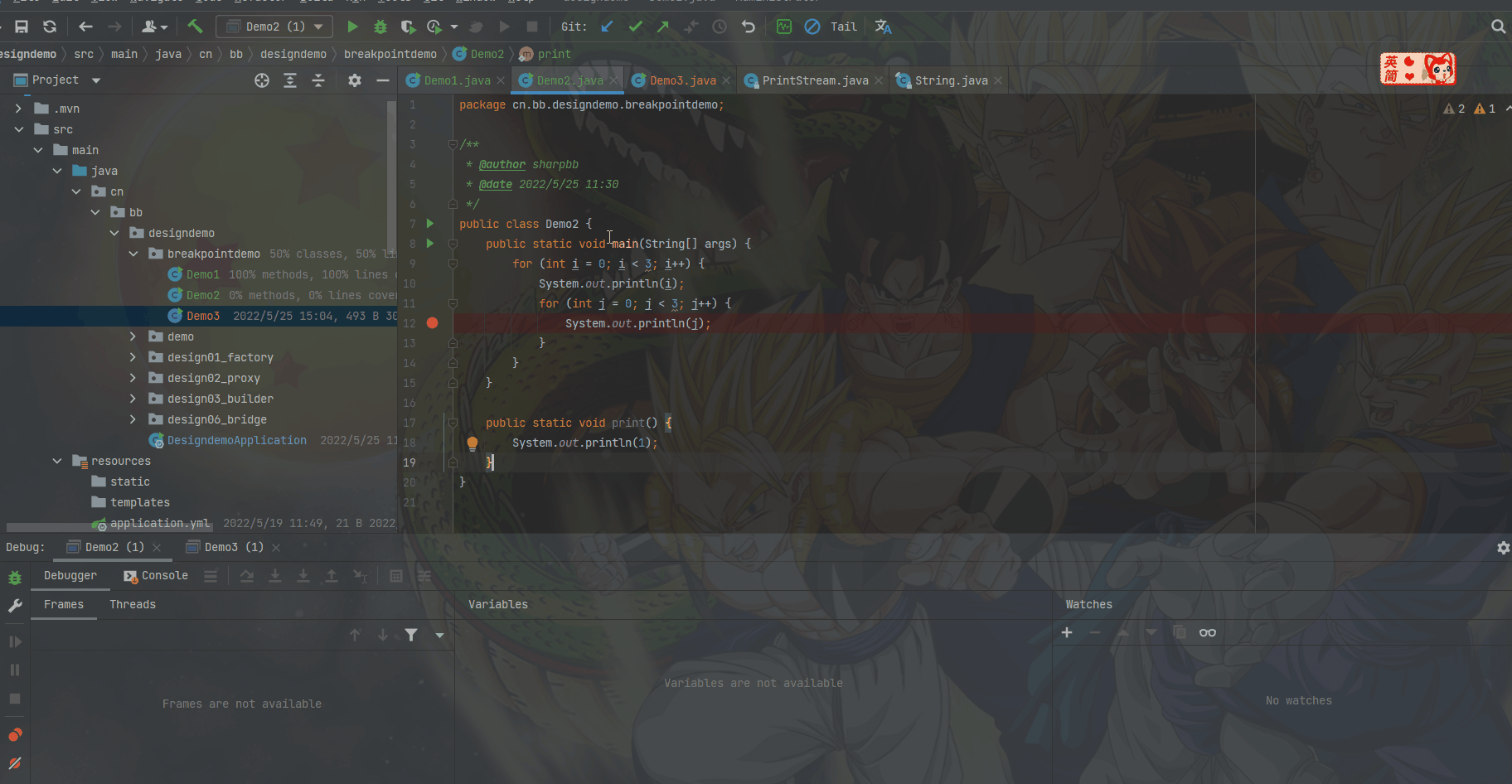Open the warnings indicator in editor corner
1512x784 pixels.
coord(1469,109)
